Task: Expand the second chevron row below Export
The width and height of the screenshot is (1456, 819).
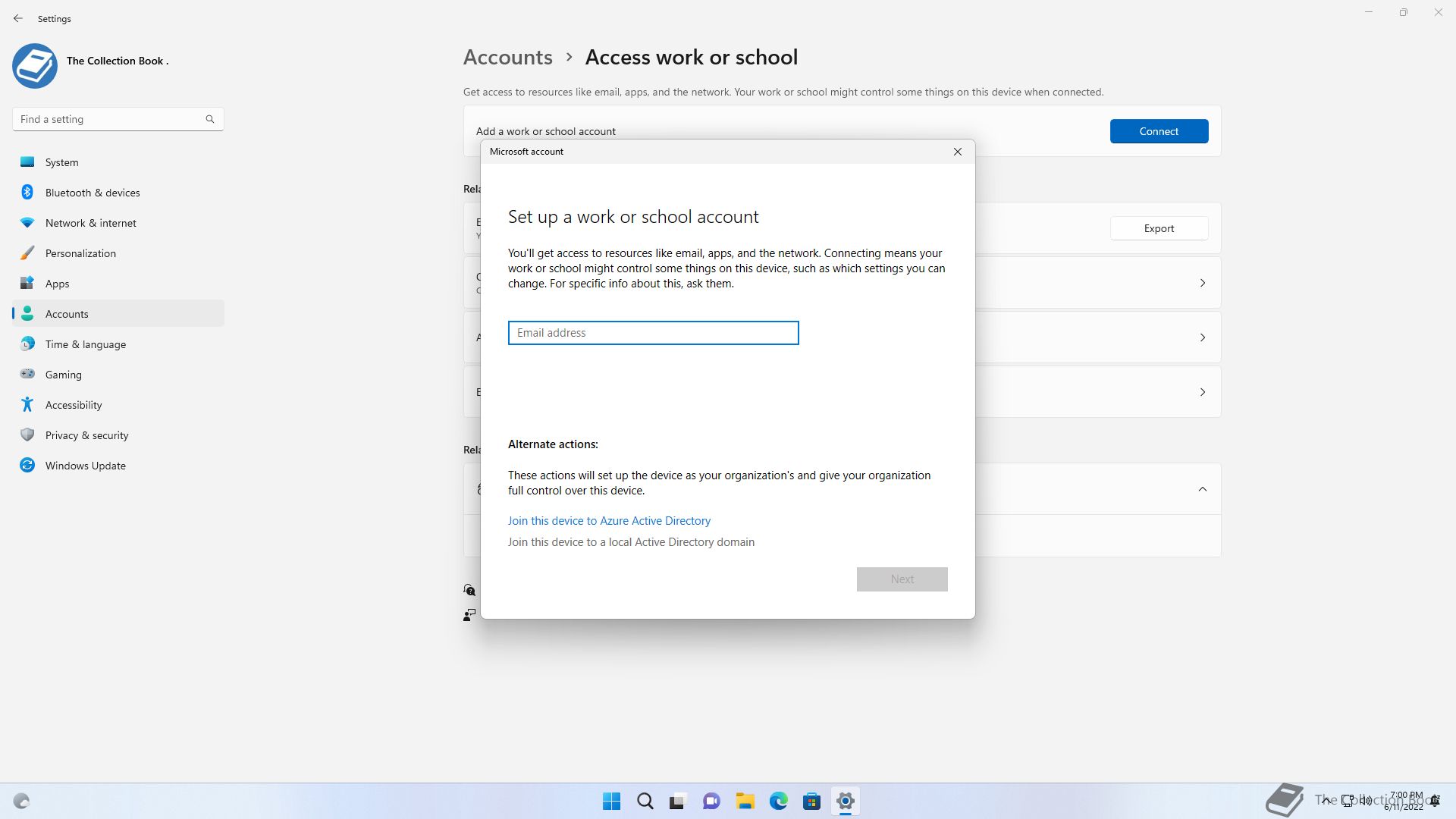Action: click(x=1202, y=337)
